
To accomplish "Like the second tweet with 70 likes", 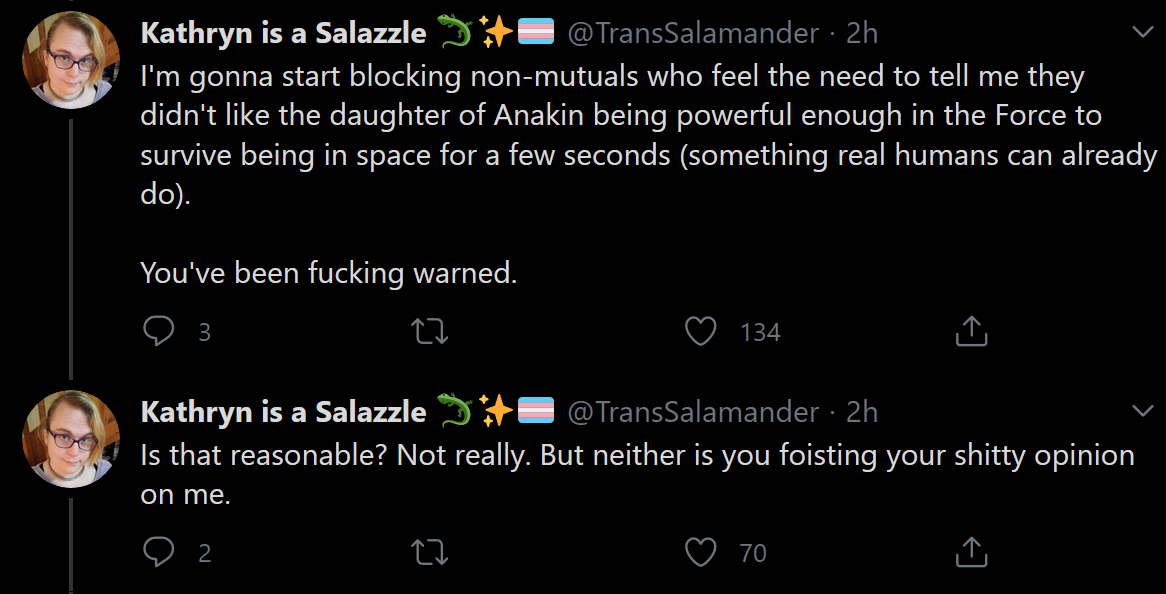I will 700,552.
